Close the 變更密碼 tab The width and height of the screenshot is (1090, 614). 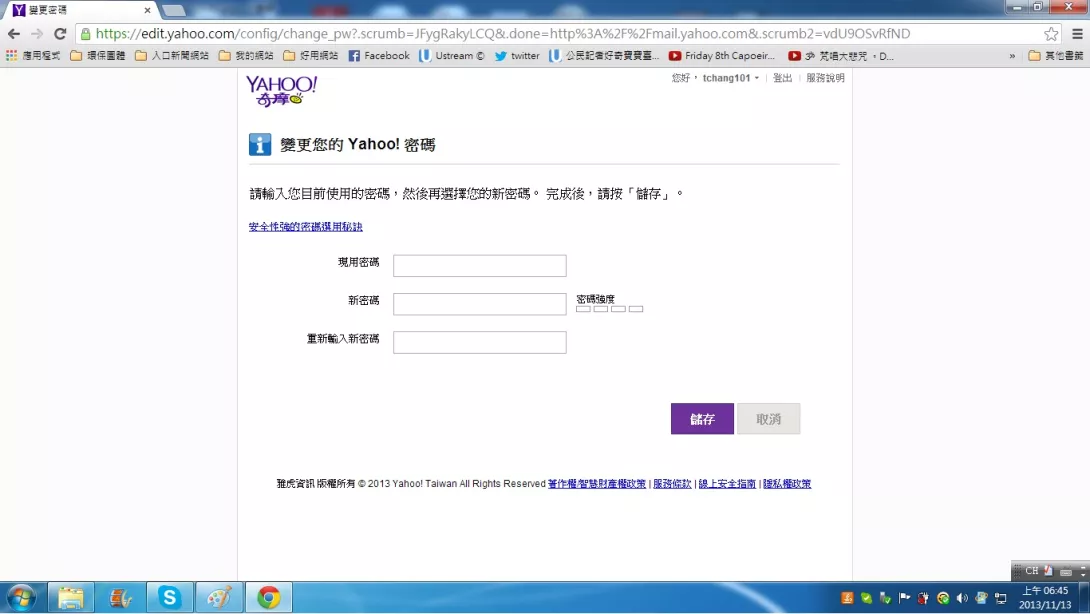(x=147, y=10)
